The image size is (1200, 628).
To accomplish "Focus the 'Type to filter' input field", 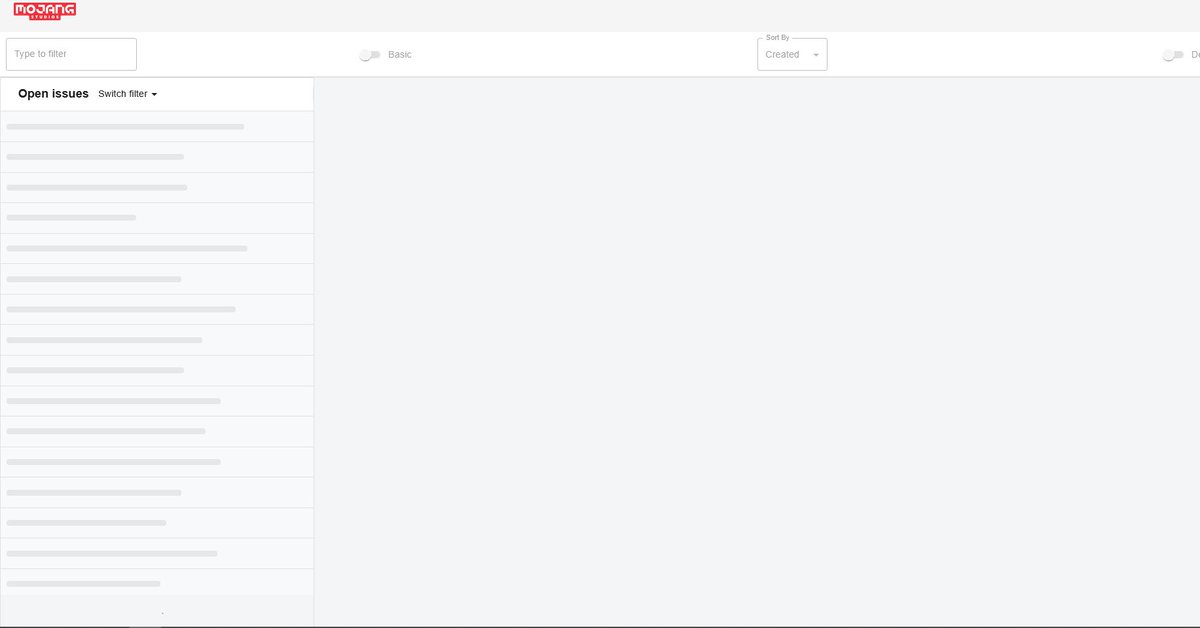I will pos(71,54).
